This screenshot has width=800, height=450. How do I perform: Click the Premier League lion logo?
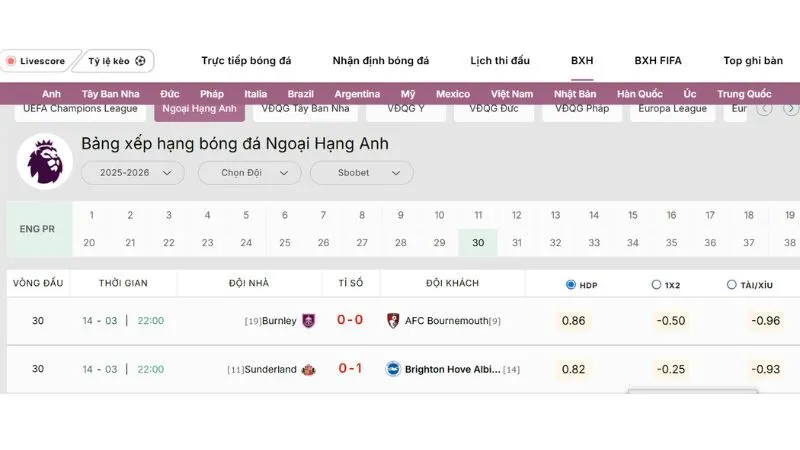[x=45, y=162]
